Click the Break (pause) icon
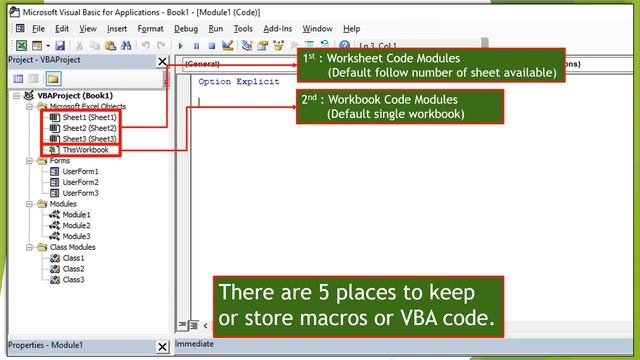The height and width of the screenshot is (360, 640). [196, 46]
